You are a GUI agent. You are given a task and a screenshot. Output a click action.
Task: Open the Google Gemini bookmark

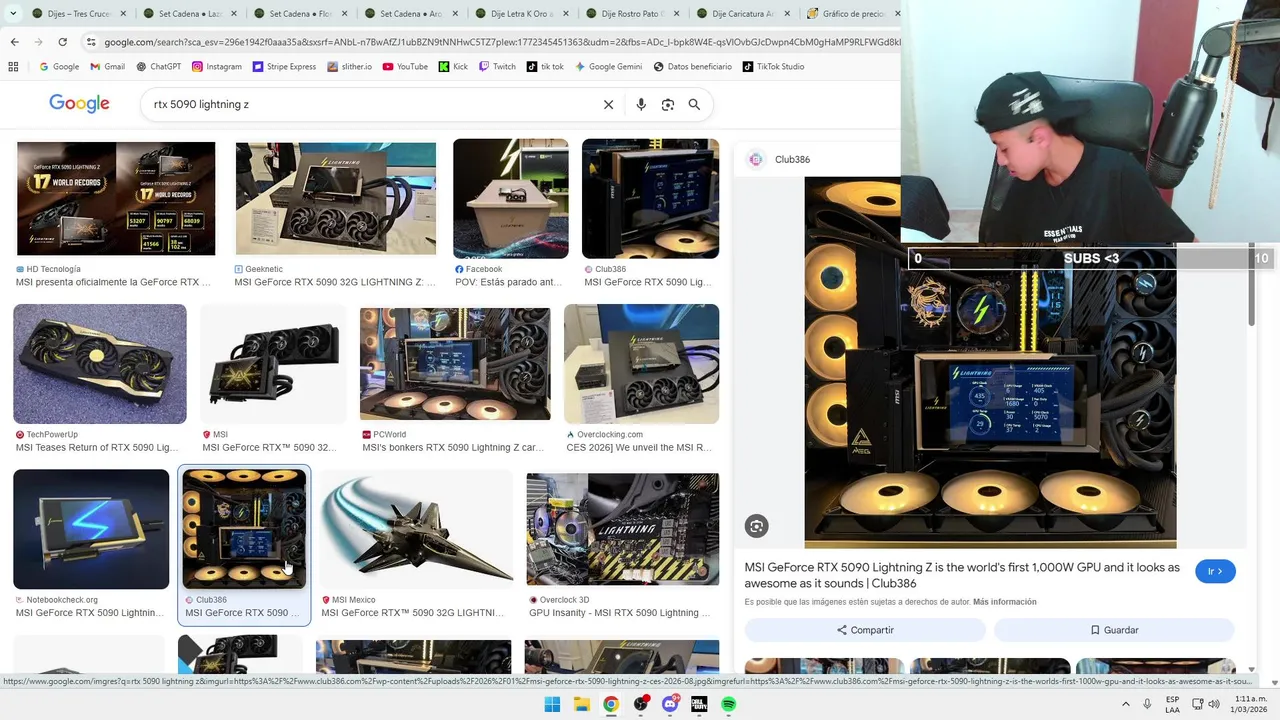pos(609,67)
